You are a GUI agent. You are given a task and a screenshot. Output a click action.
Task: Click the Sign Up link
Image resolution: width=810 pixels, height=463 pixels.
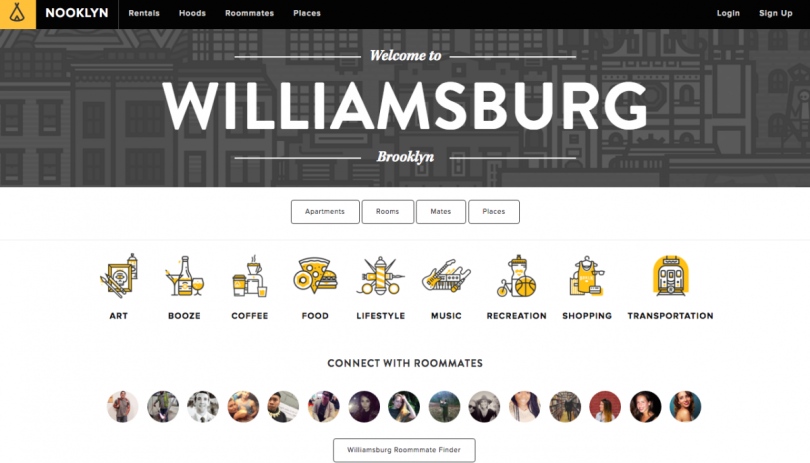[775, 13]
